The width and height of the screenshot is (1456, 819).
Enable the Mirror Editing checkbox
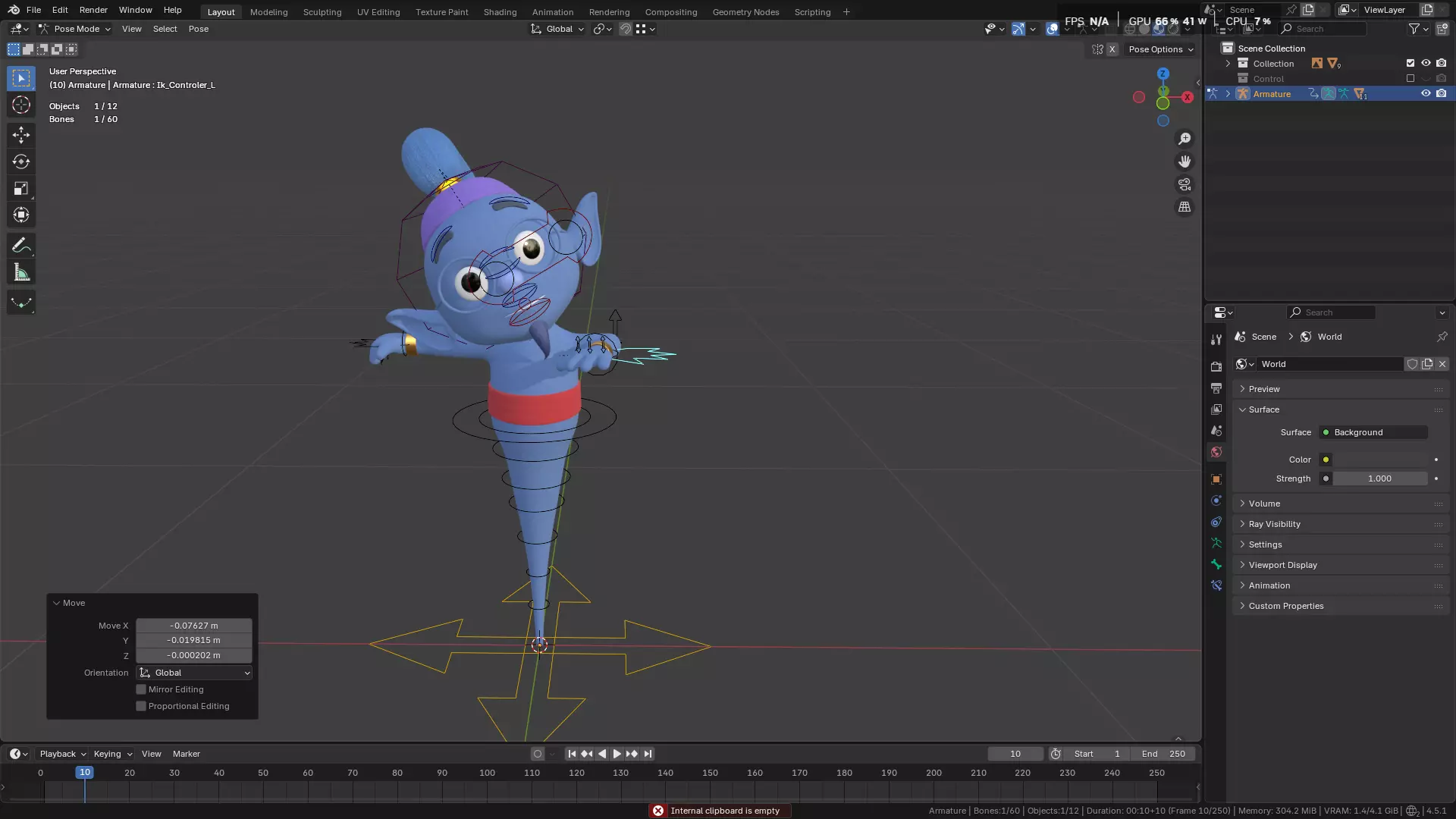coord(141,689)
